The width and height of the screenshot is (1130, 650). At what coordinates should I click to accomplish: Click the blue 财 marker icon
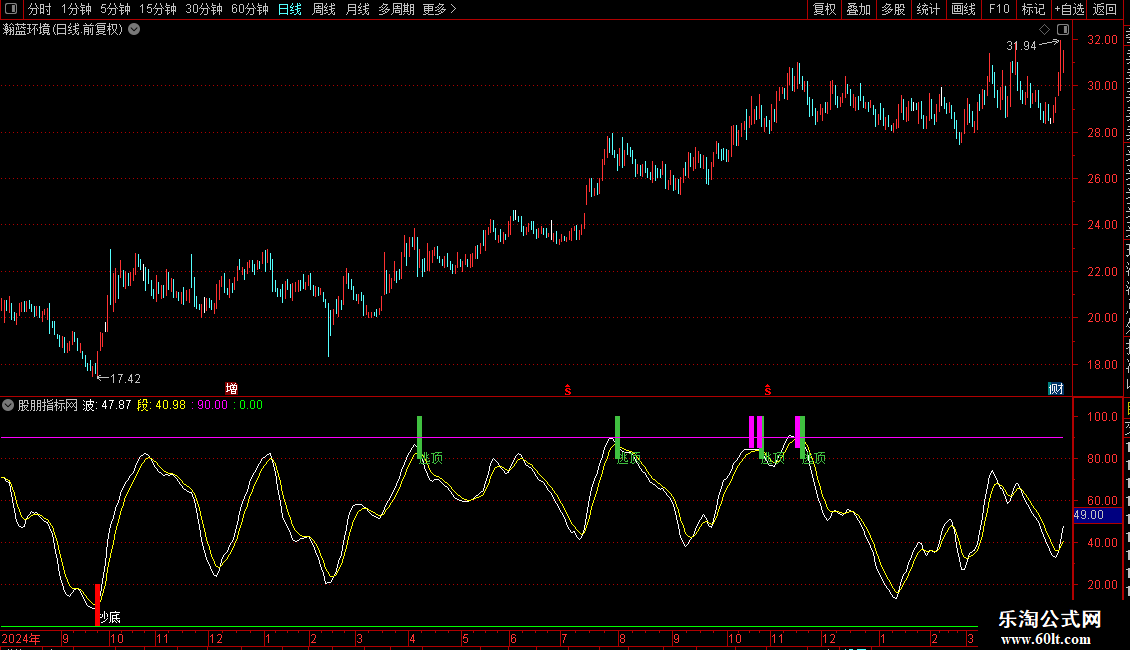1056,388
